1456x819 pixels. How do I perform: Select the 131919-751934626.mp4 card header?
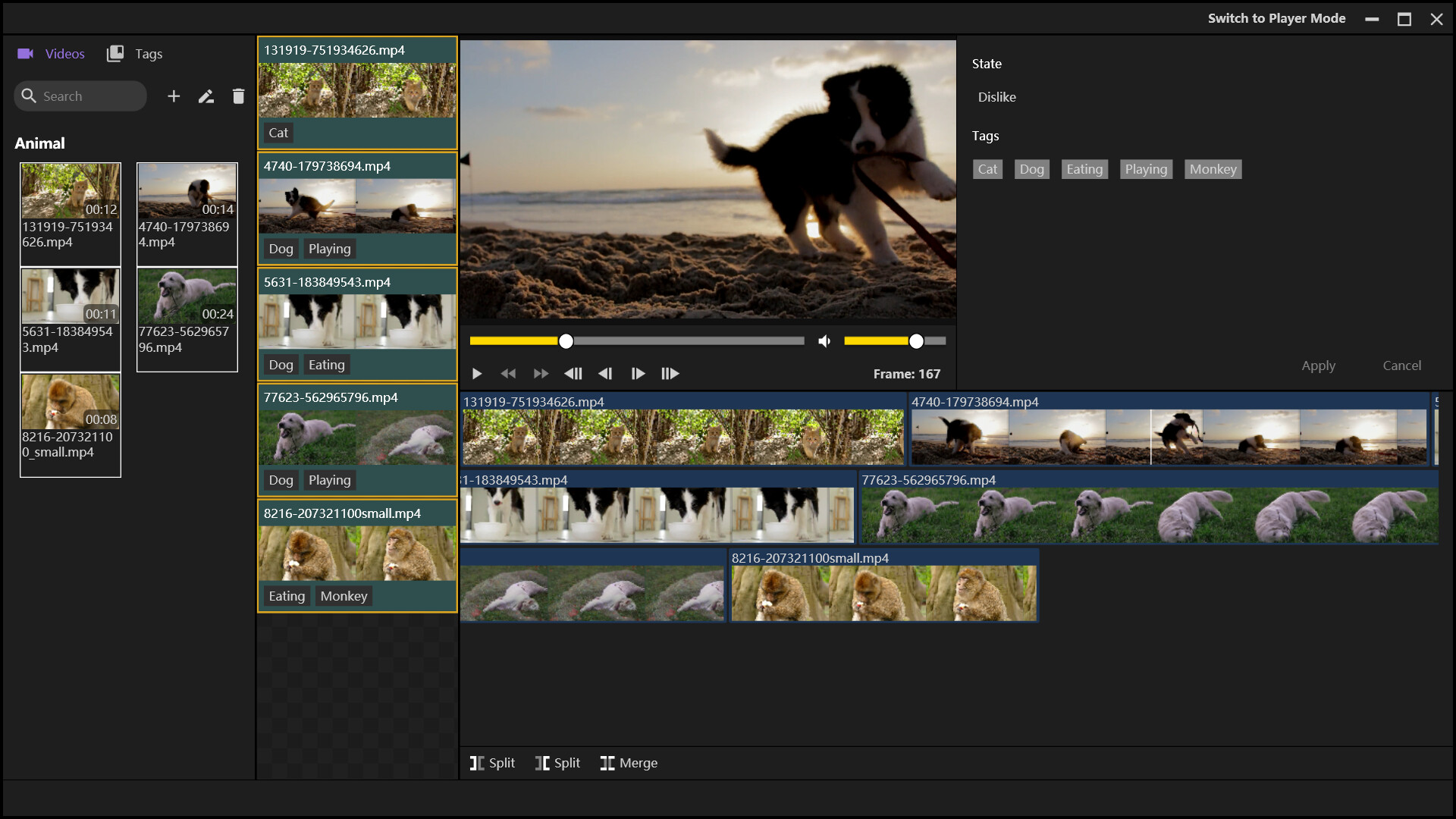click(357, 50)
